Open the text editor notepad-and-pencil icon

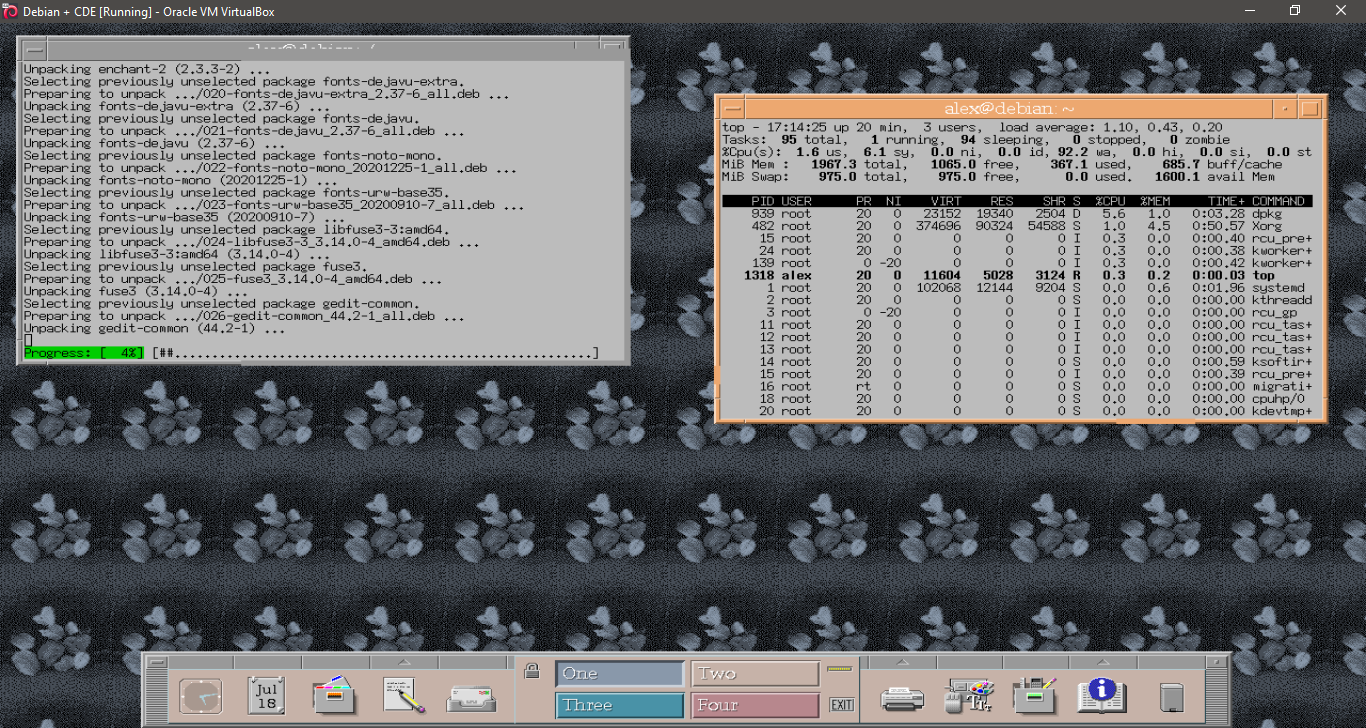pyautogui.click(x=404, y=696)
